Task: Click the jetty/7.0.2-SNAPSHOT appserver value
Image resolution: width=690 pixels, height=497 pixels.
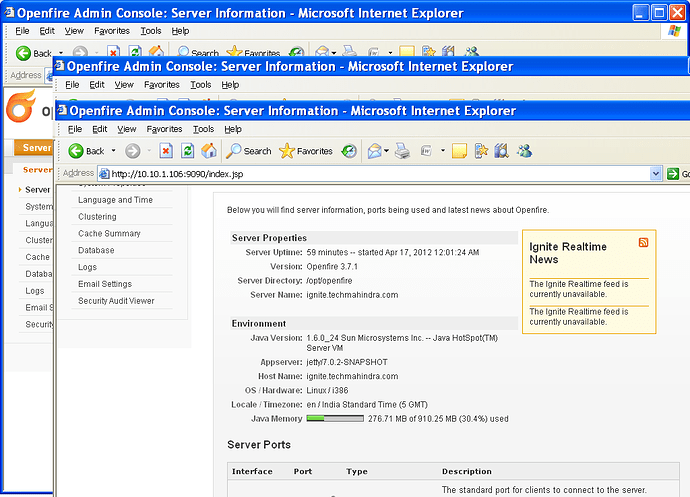Action: pyautogui.click(x=347, y=362)
